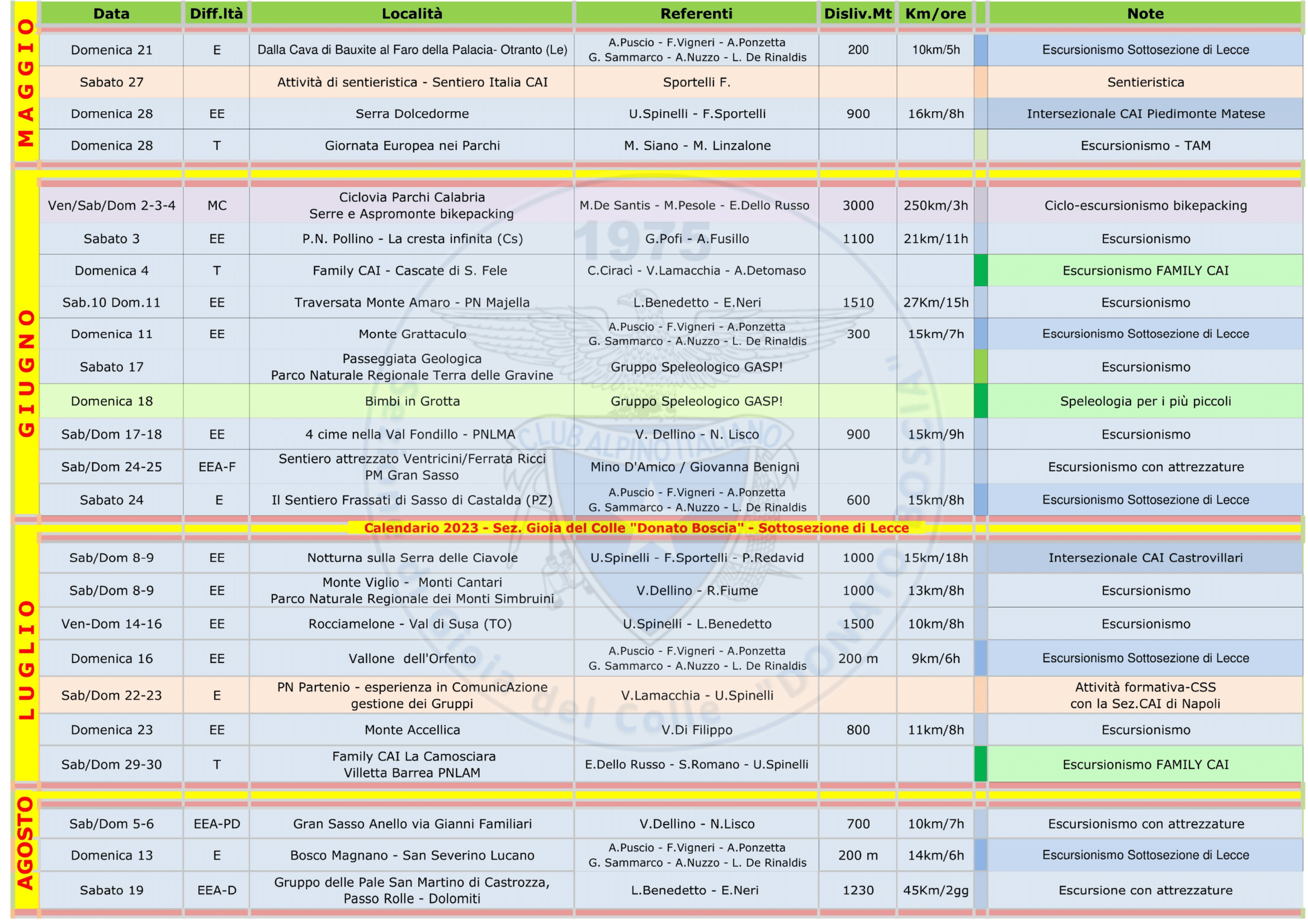Click the '45Km/2gg' cell
This screenshot has width=1308, height=924.
[x=936, y=890]
